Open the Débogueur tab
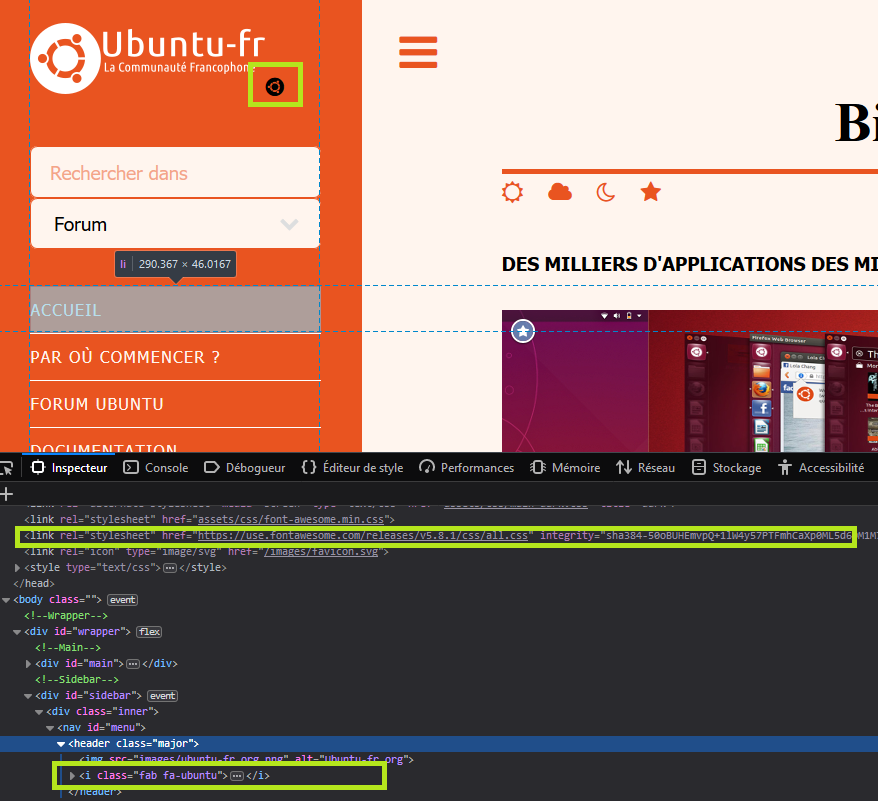The height and width of the screenshot is (801, 878). coord(245,468)
